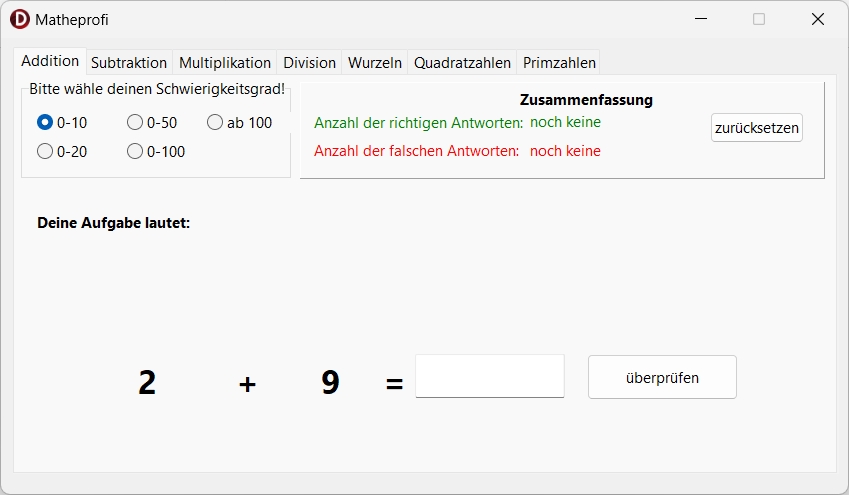Switch to the Addition tab
Image resolution: width=849 pixels, height=495 pixels.
click(50, 61)
